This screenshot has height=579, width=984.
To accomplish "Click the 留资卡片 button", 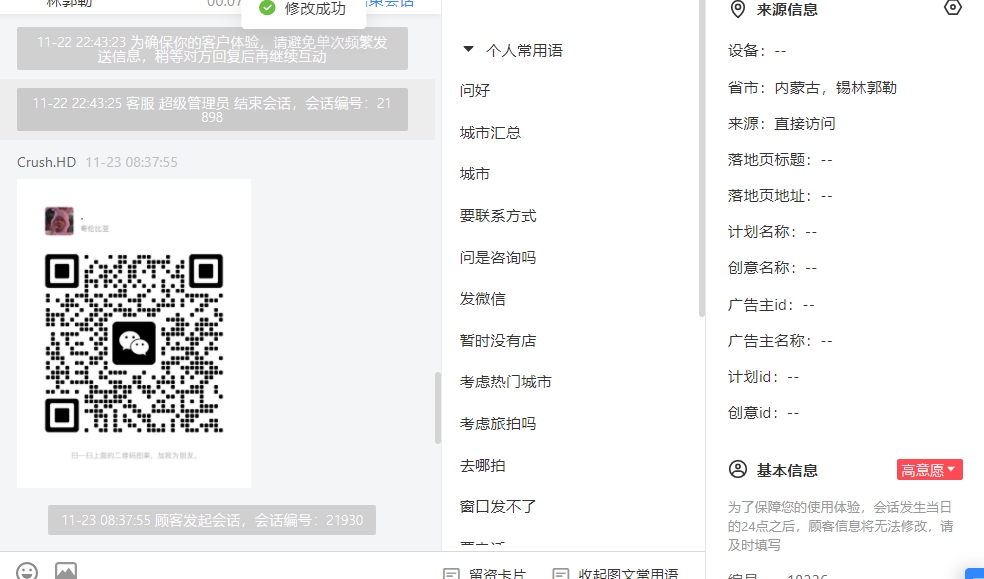I will tap(485, 573).
